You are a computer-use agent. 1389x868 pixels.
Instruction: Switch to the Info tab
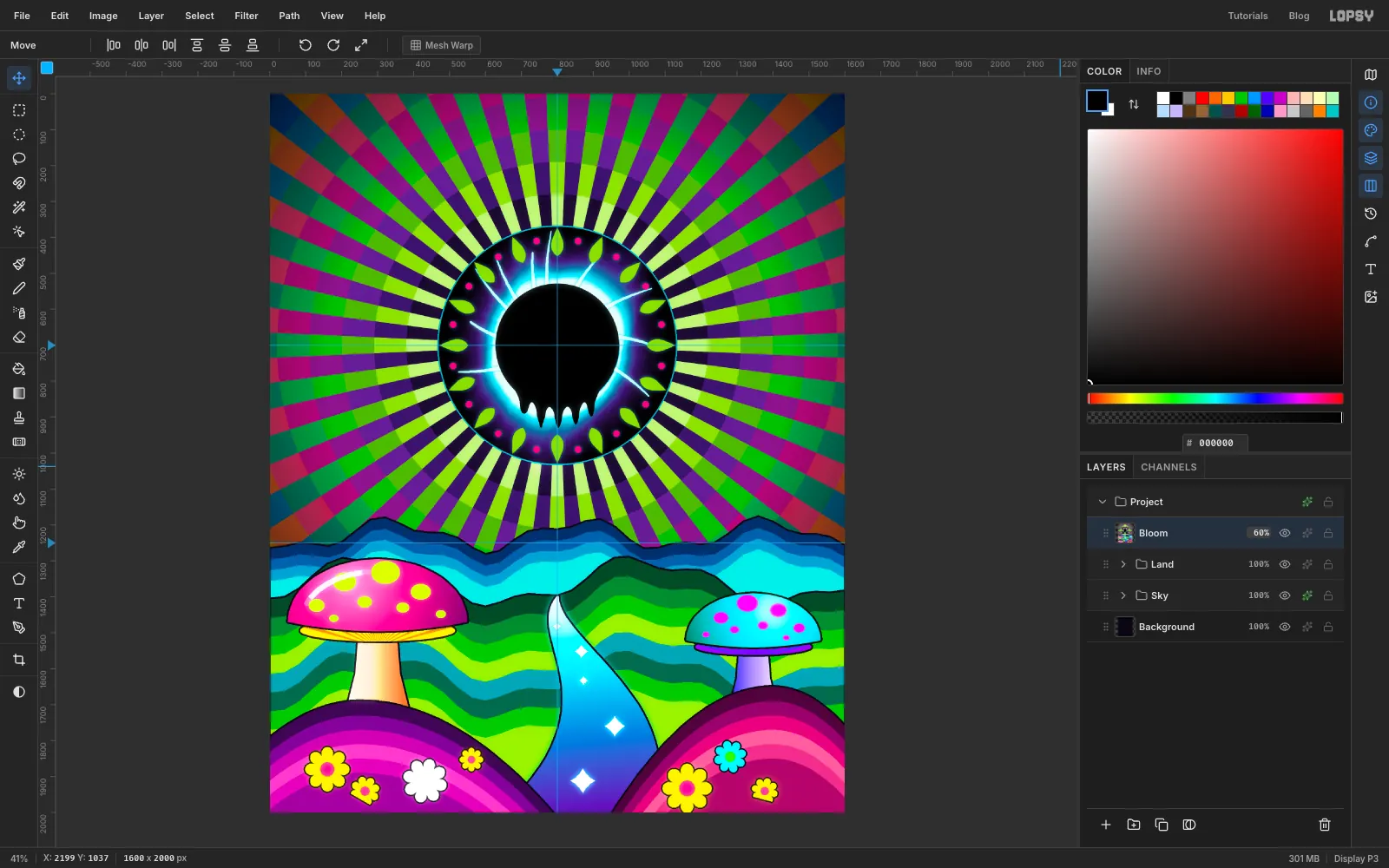click(x=1149, y=71)
